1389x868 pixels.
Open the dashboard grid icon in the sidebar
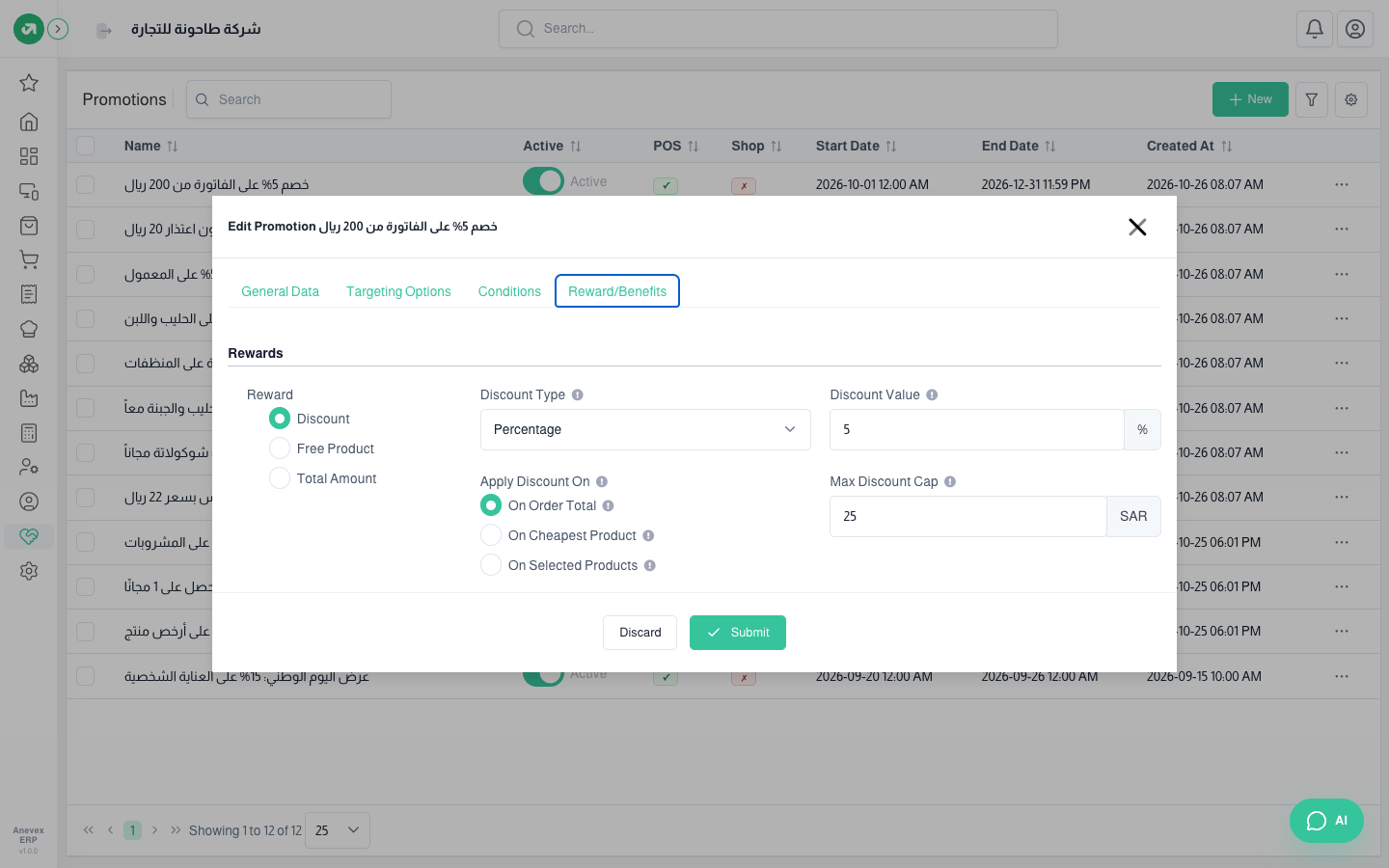tap(29, 156)
